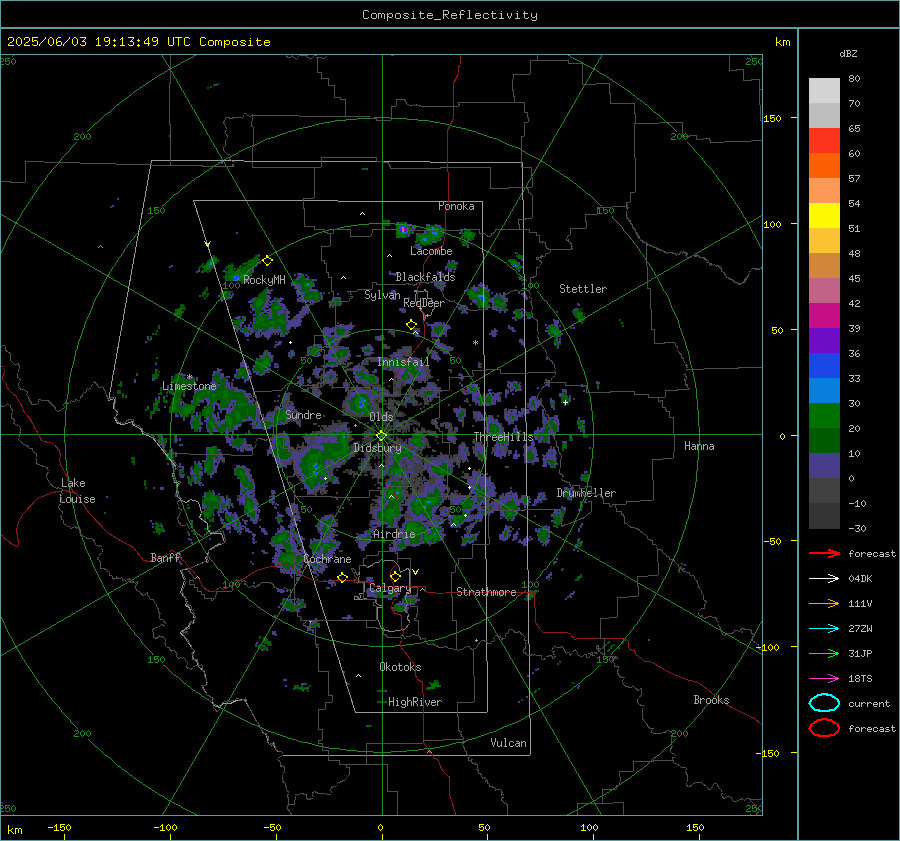Select the Lacombe city label

pos(431,251)
